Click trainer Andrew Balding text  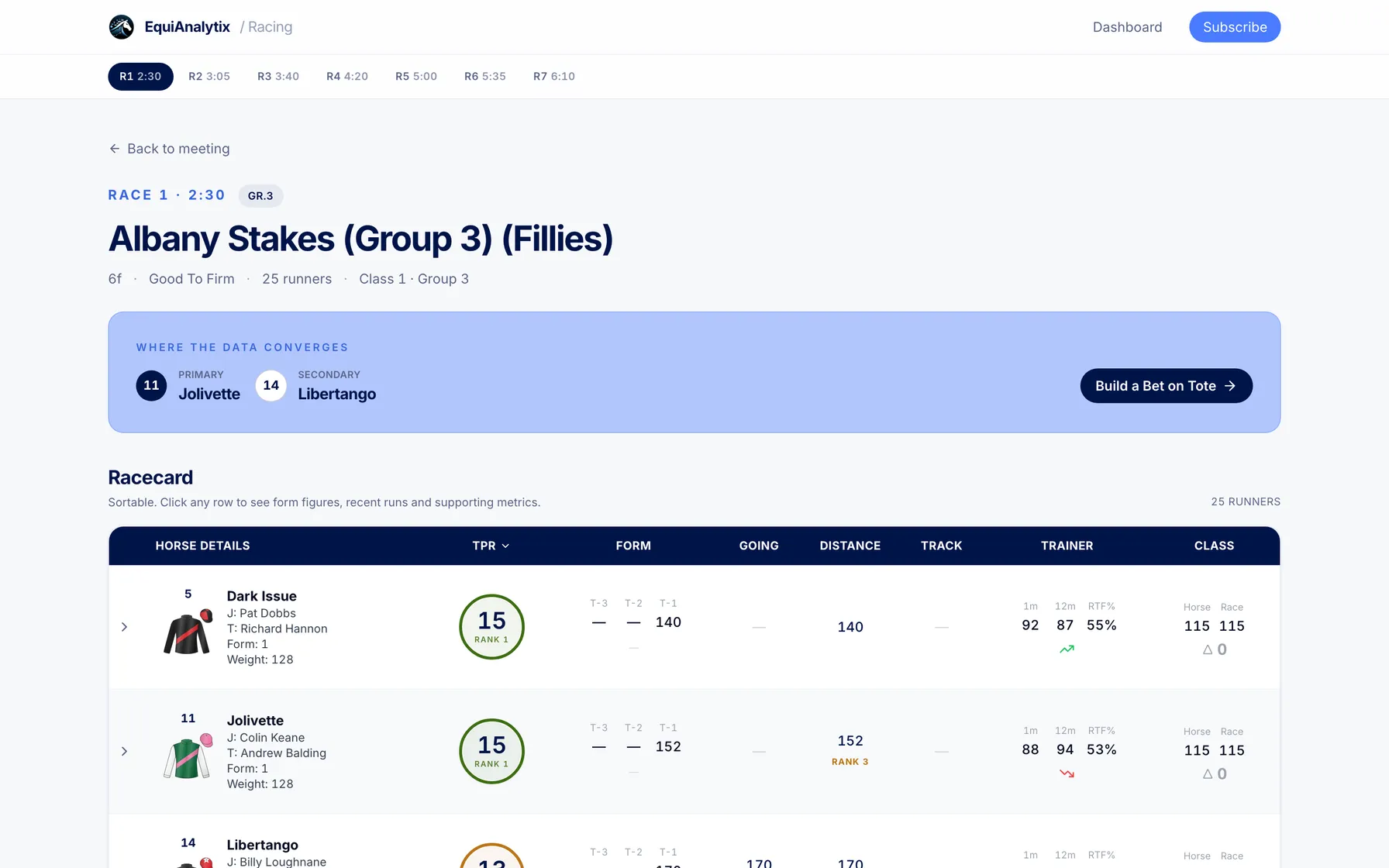(x=276, y=753)
